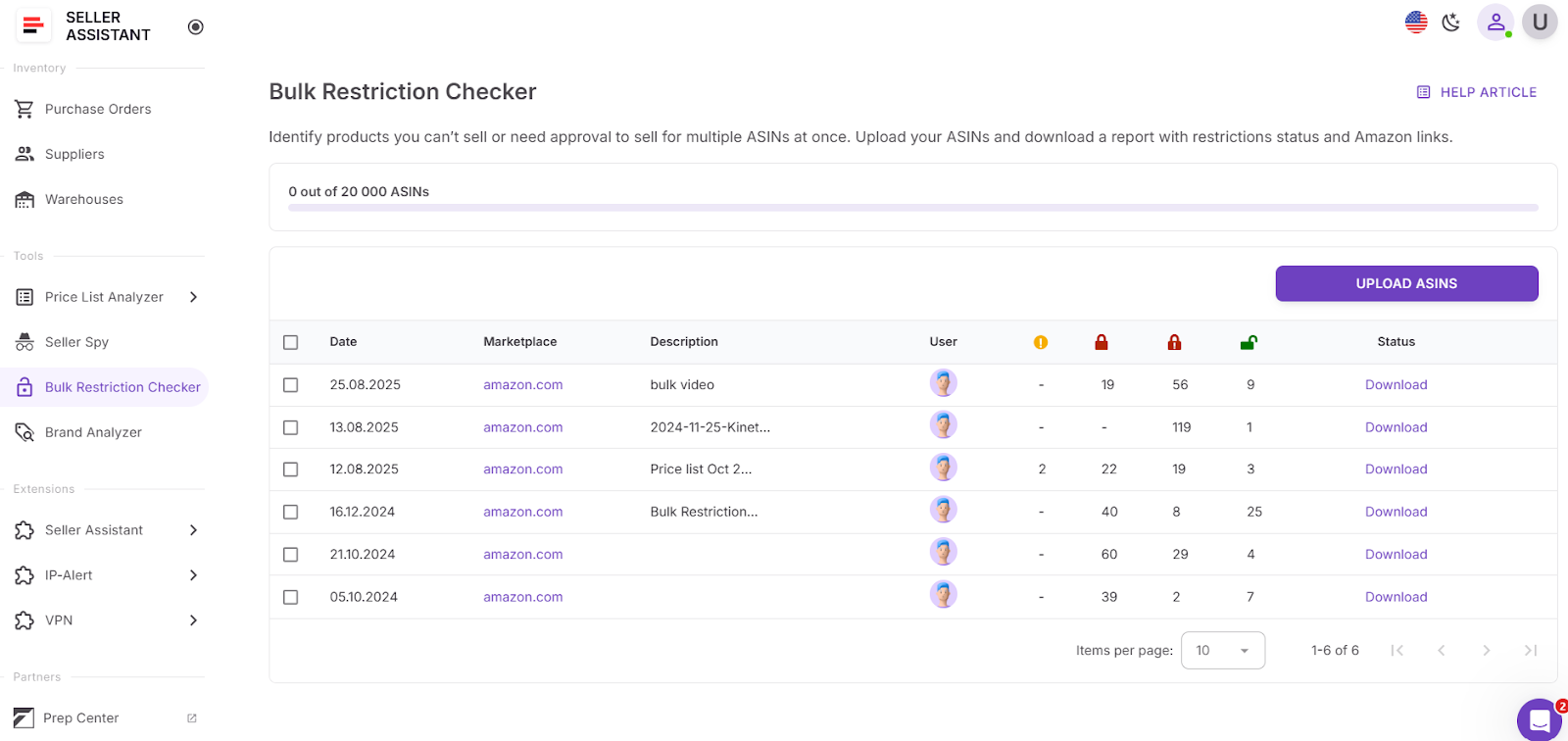Download the 05.10.2024 report
The image size is (1568, 741).
(1396, 597)
